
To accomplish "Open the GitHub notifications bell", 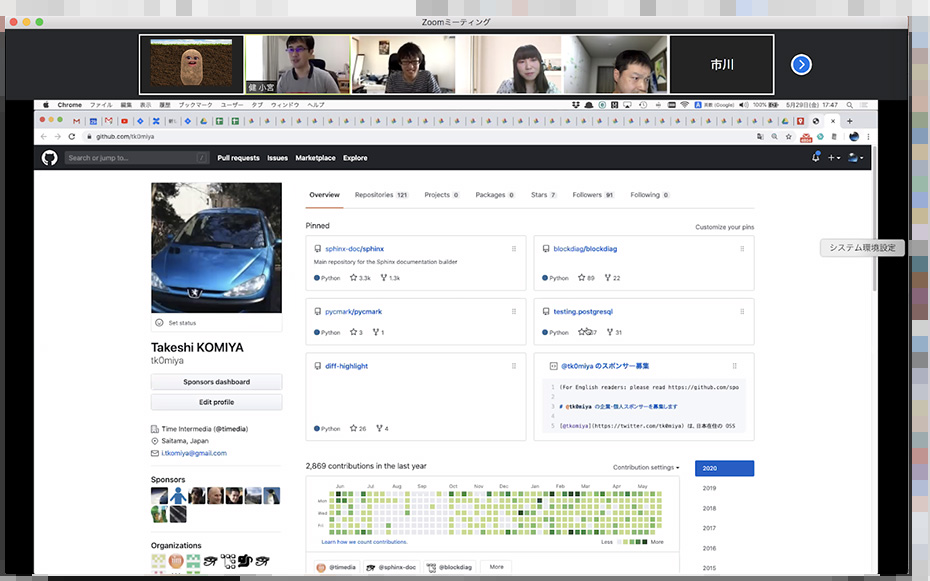I will point(816,157).
